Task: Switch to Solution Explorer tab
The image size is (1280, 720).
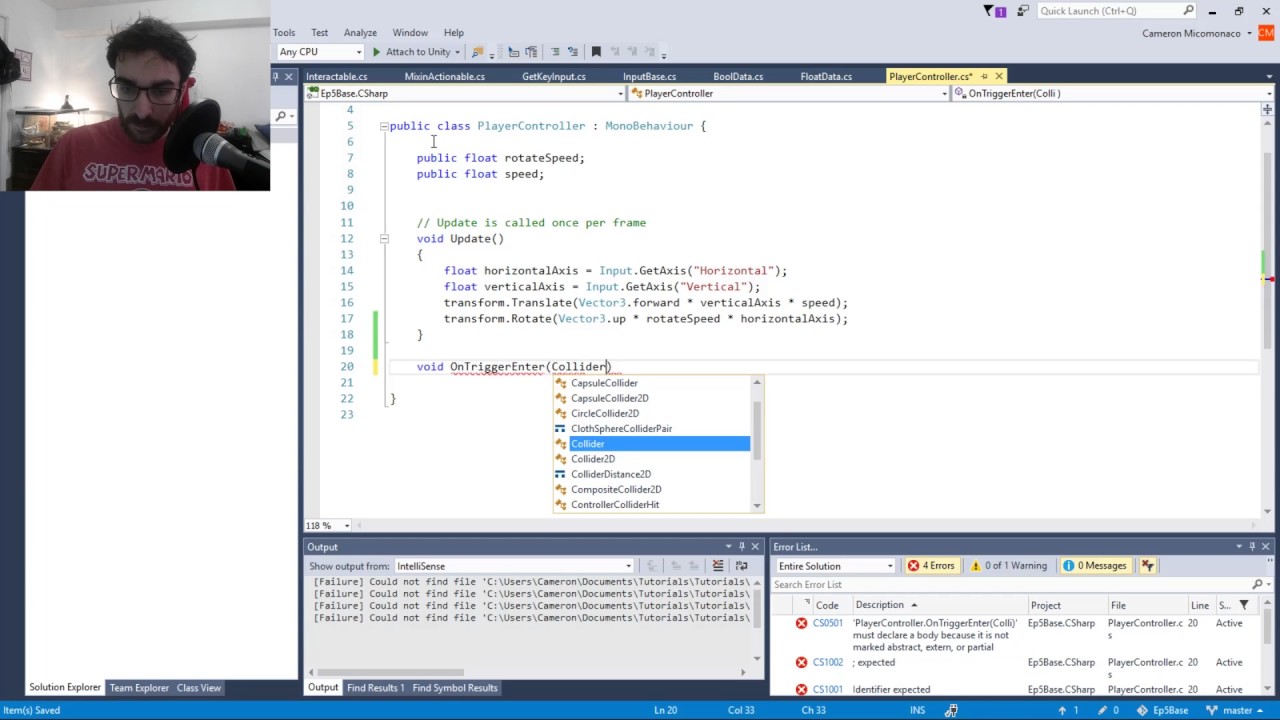Action: (x=65, y=688)
